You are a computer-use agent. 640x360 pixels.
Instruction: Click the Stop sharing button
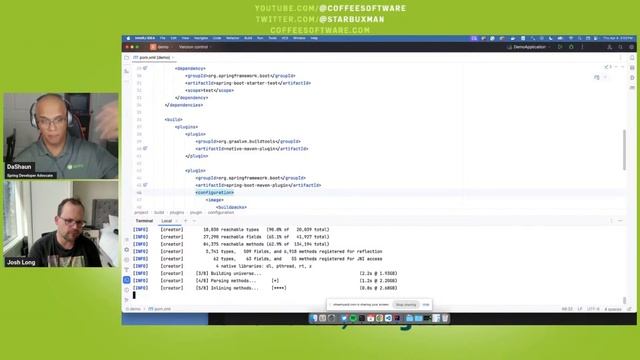[x=405, y=304]
